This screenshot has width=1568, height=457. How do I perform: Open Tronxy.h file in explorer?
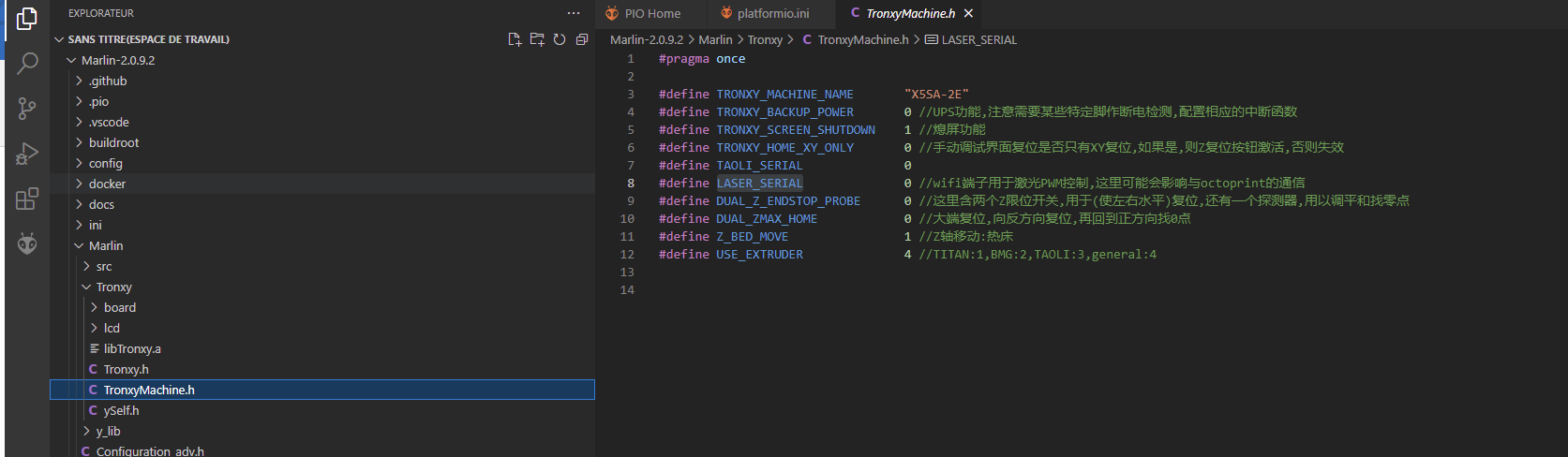(126, 369)
